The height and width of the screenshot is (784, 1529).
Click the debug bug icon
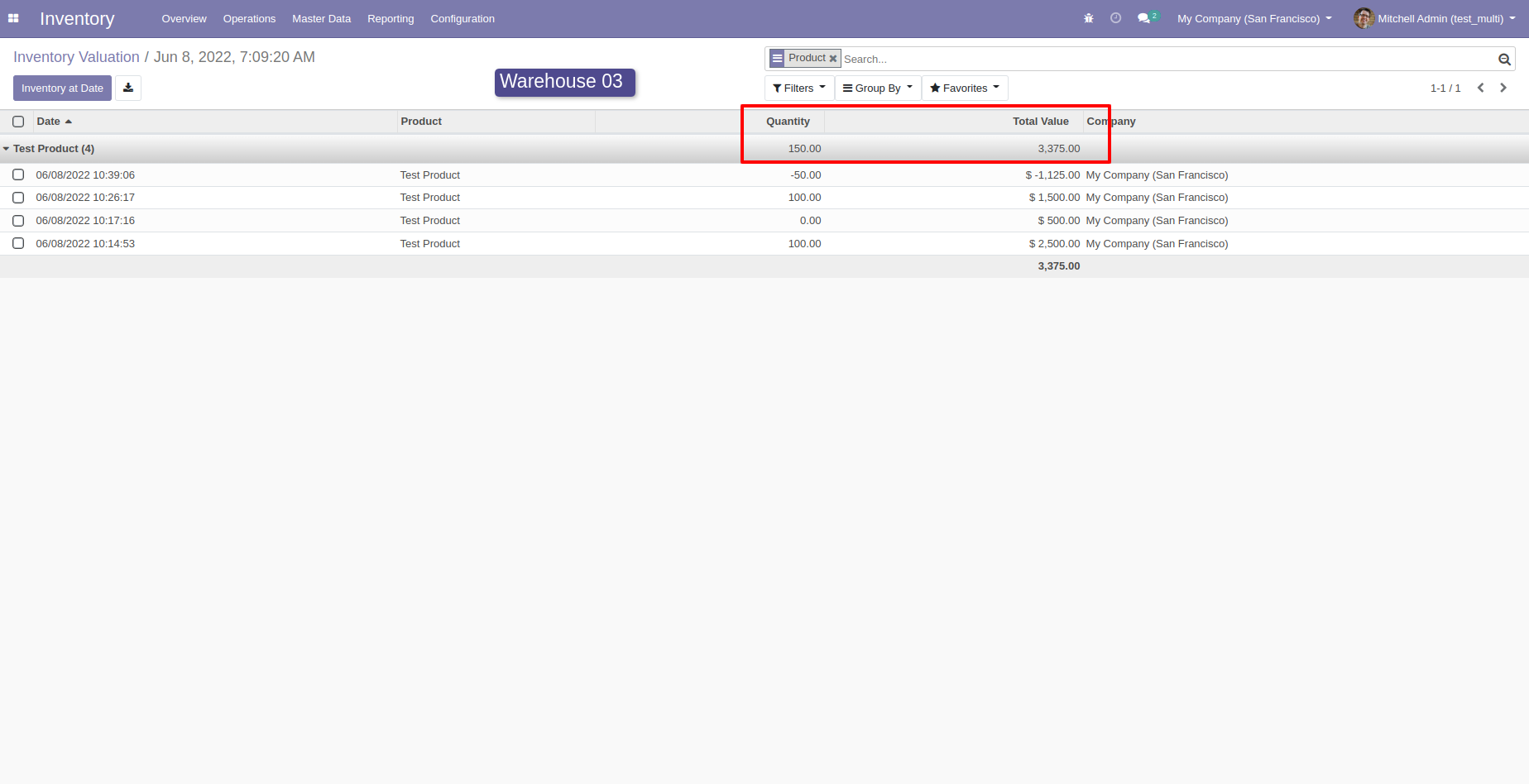[x=1089, y=18]
